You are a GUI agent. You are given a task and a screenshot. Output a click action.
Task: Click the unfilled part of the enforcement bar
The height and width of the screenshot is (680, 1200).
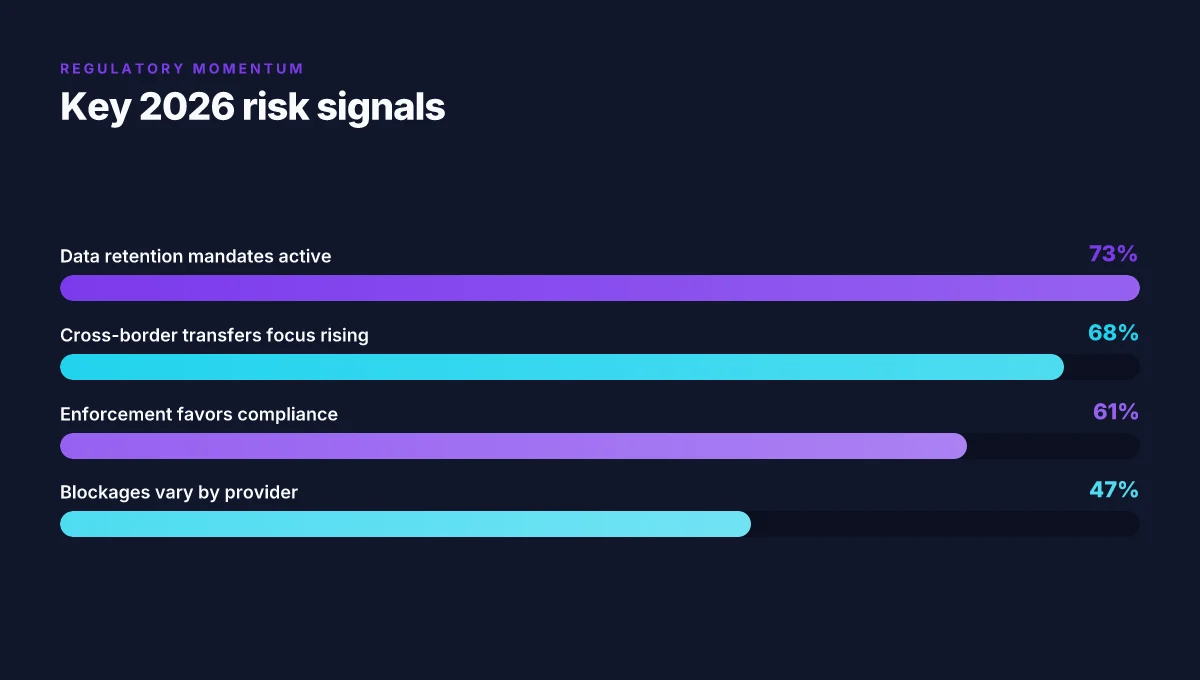1054,446
